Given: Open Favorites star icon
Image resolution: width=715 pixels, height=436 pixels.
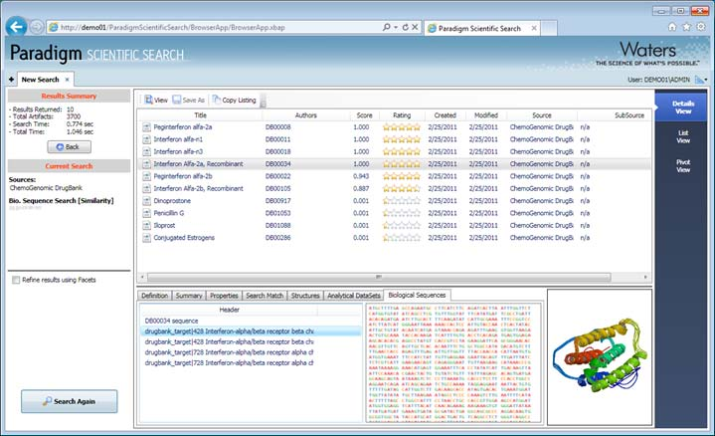Looking at the screenshot, I should (x=686, y=27).
